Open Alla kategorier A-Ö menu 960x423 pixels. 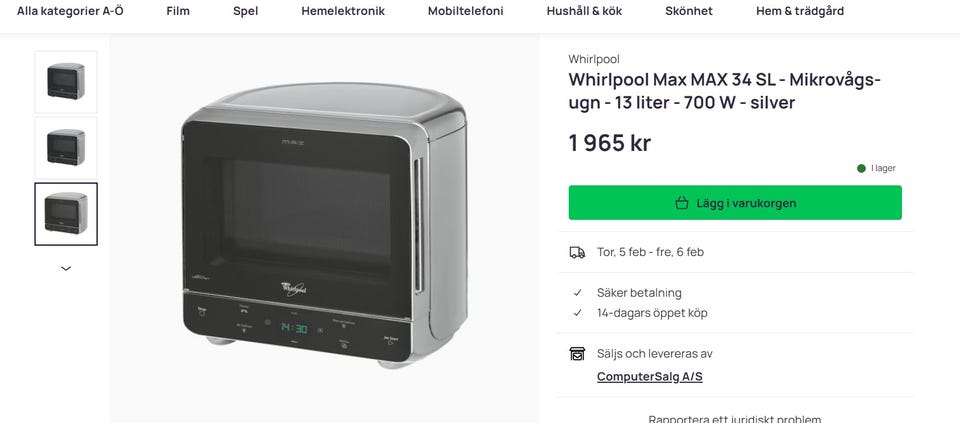70,11
